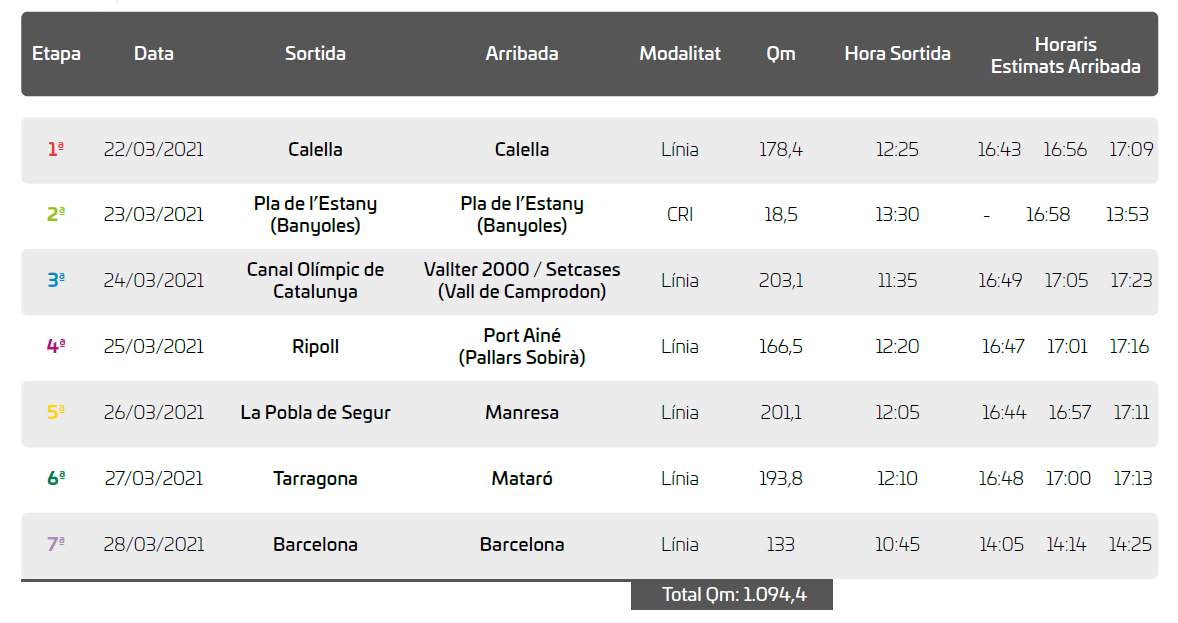Click the Tarragona start location
This screenshot has width=1178, height=623.
coord(315,479)
